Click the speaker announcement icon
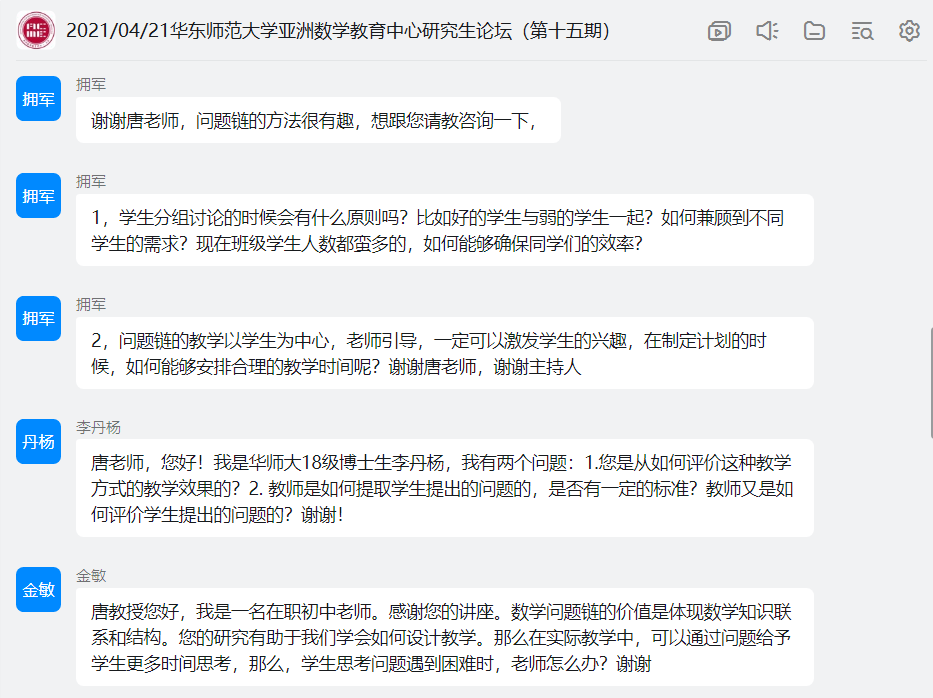 tap(767, 31)
